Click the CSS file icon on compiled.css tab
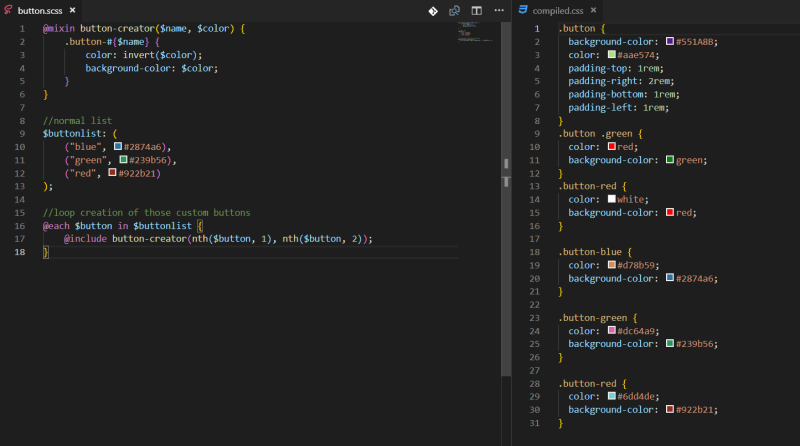Image resolution: width=800 pixels, height=446 pixels. coord(523,10)
